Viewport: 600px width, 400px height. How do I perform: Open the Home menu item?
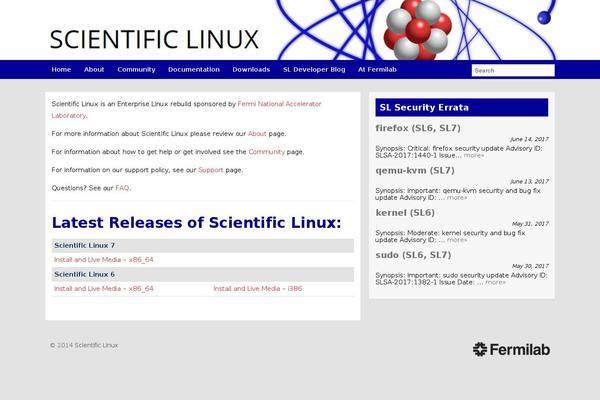61,70
